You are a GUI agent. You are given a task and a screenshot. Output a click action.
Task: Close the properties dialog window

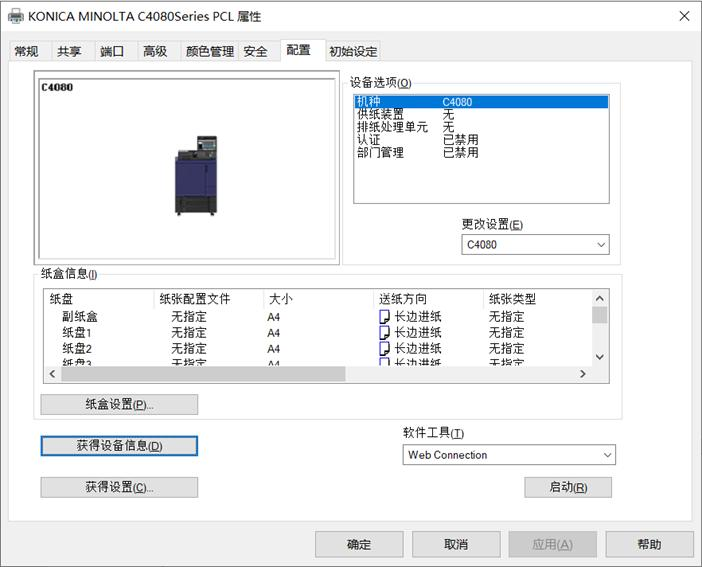coord(684,16)
